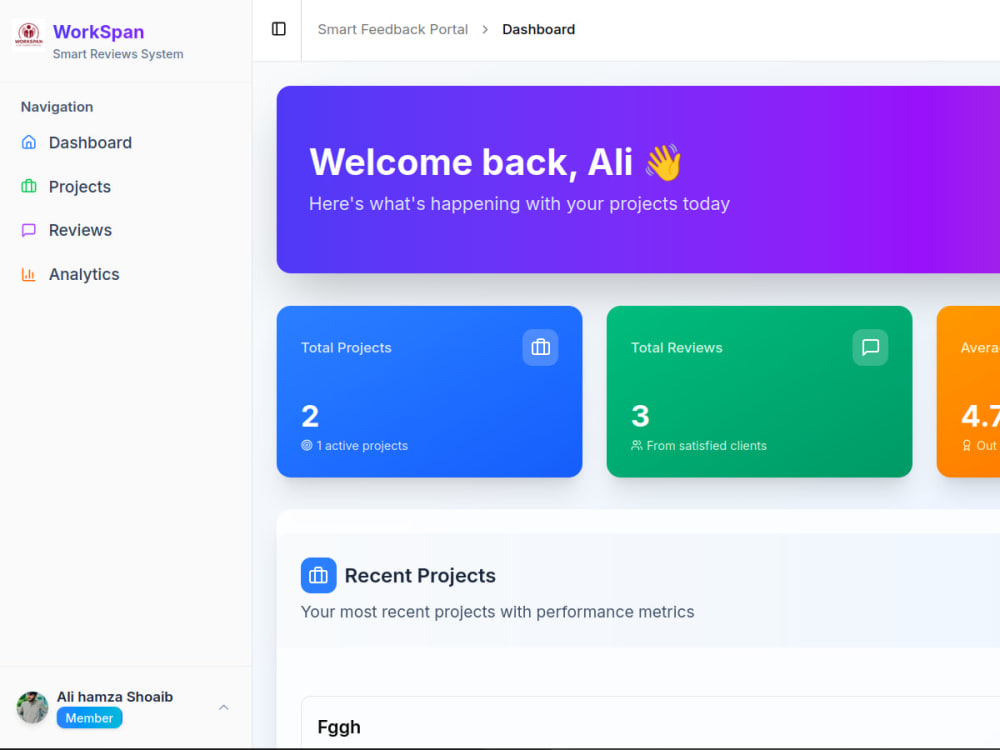1000x750 pixels.
Task: Click the Reviews speech bubble icon in sidebar
Action: coord(29,230)
